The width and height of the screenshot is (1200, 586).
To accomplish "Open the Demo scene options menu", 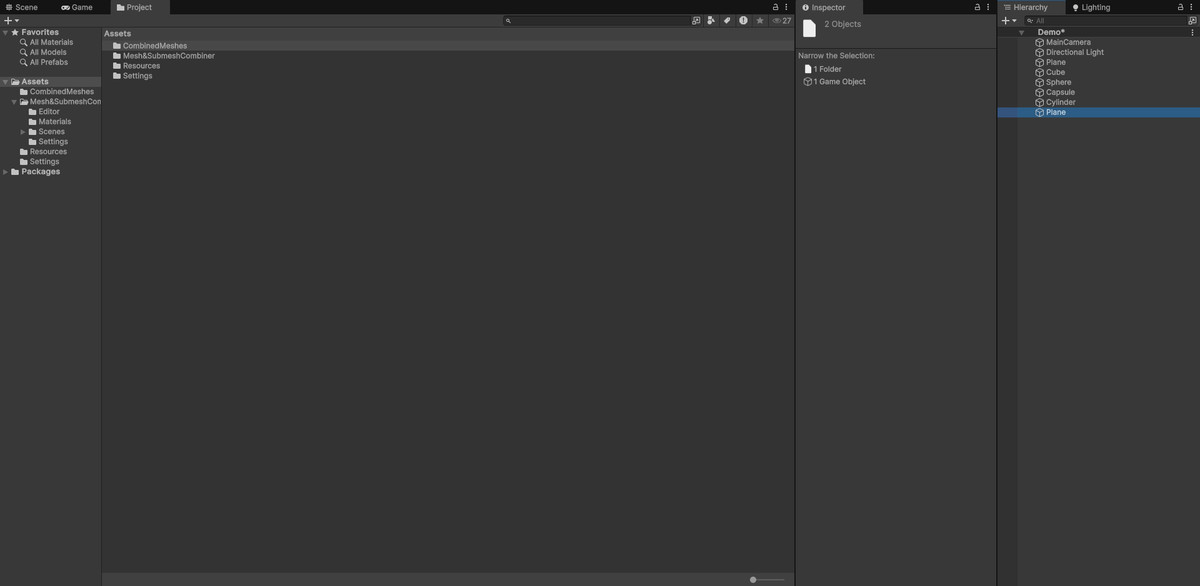I will pyautogui.click(x=1192, y=32).
